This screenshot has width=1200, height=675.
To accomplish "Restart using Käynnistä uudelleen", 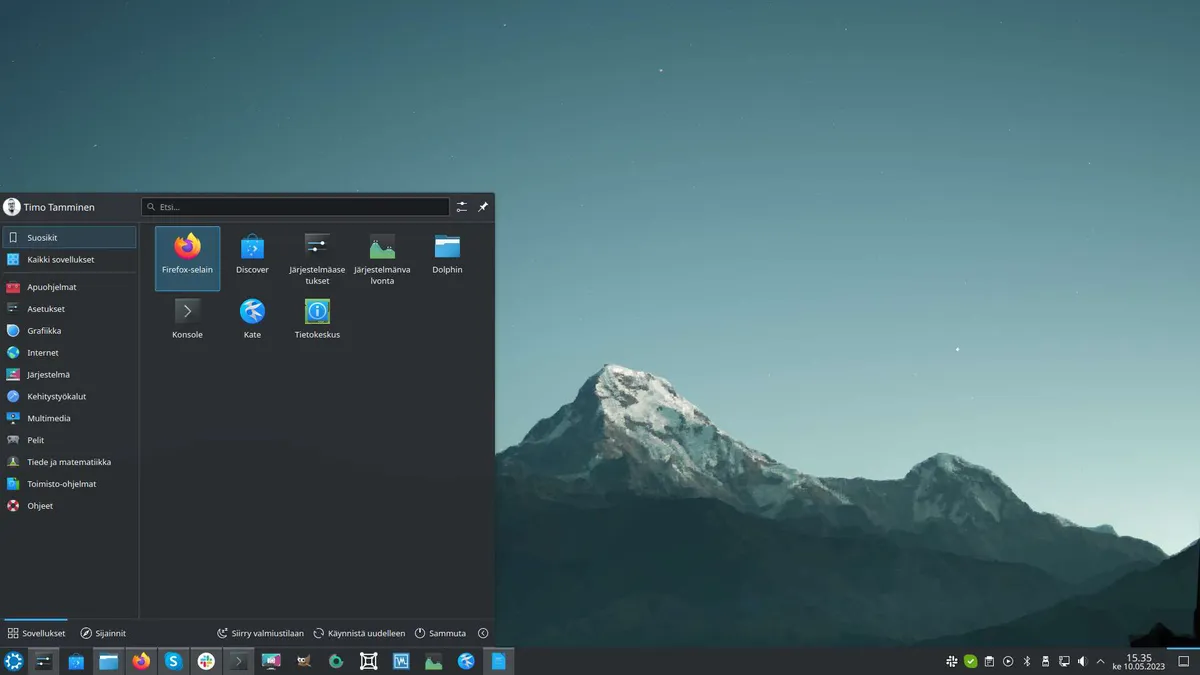I will 360,632.
